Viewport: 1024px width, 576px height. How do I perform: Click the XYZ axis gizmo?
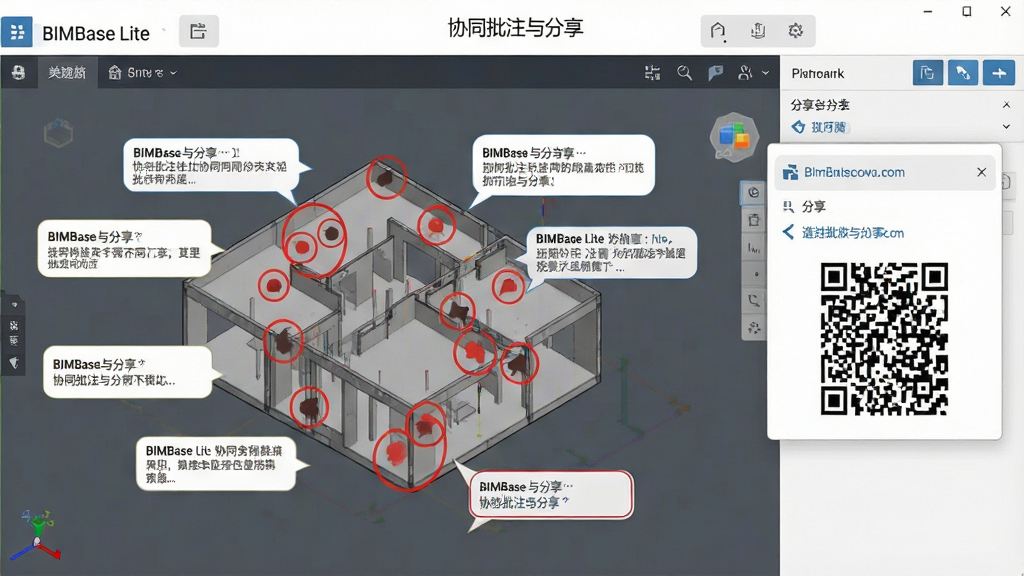tap(38, 536)
